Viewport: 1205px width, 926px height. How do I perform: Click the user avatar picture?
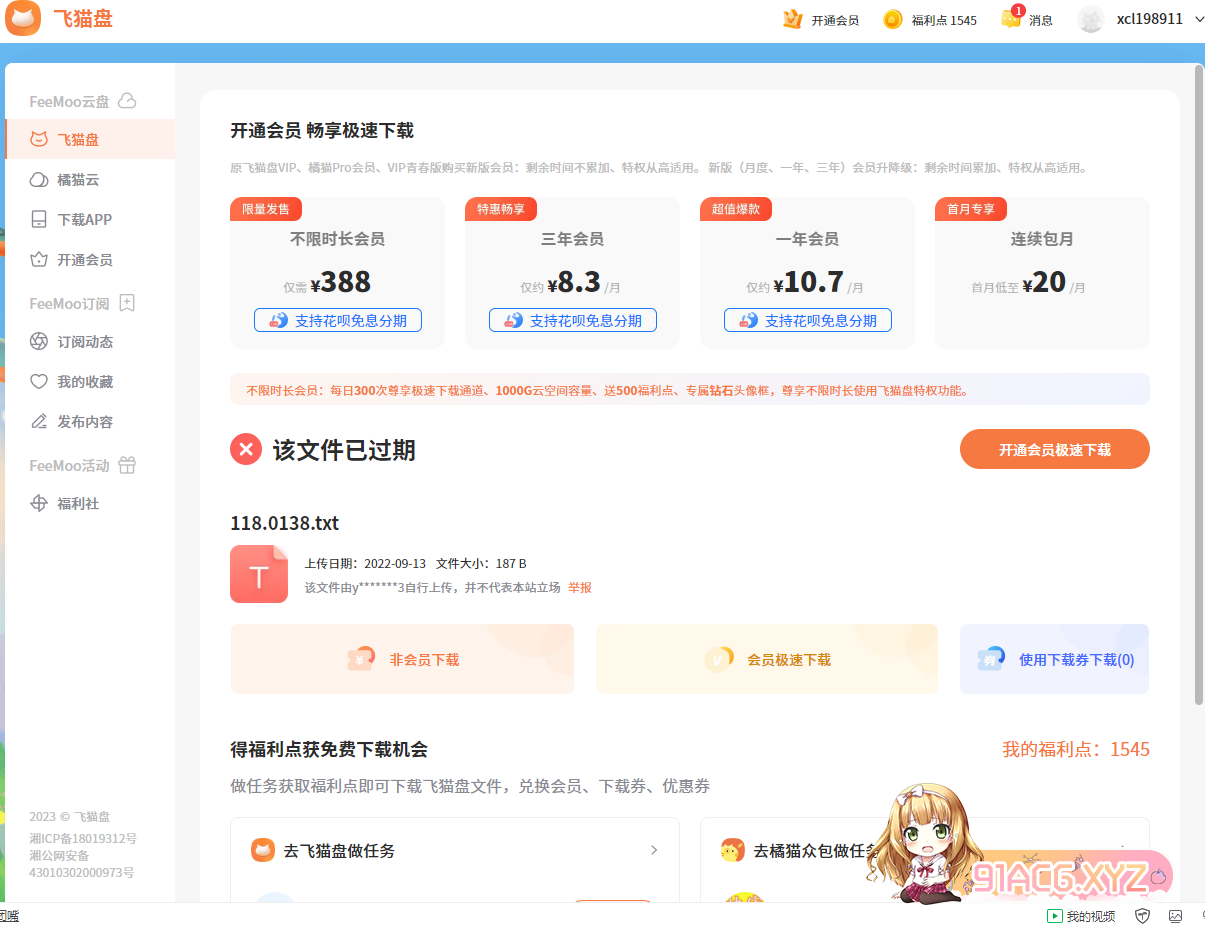1091,19
